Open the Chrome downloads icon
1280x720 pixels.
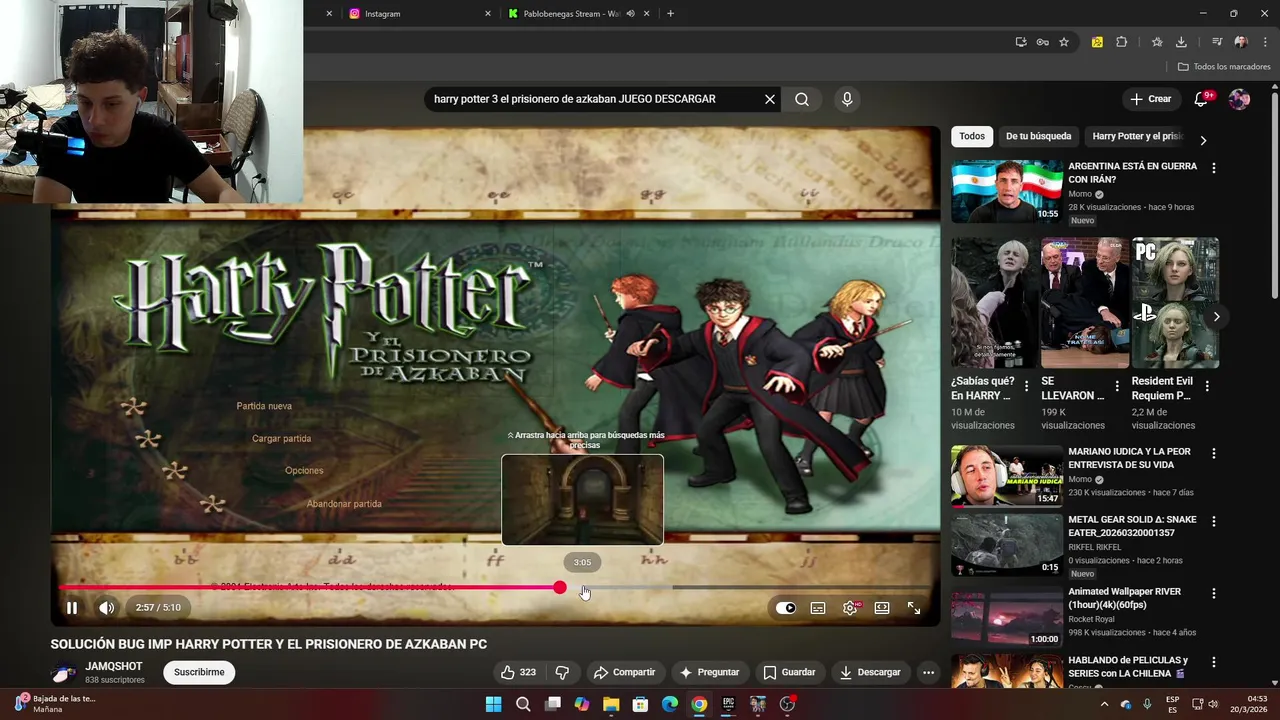[x=1181, y=42]
